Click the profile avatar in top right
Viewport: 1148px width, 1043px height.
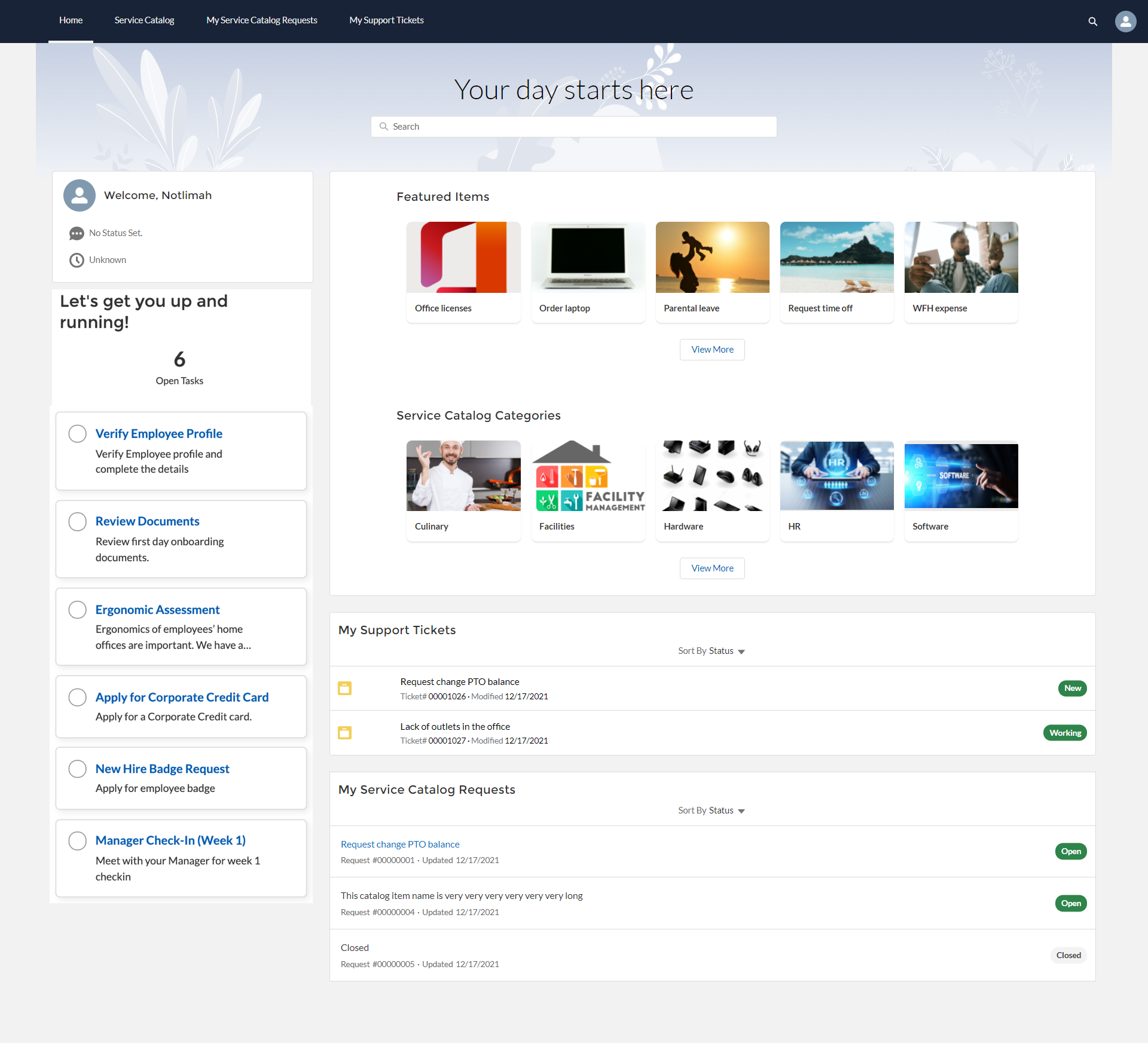point(1126,22)
